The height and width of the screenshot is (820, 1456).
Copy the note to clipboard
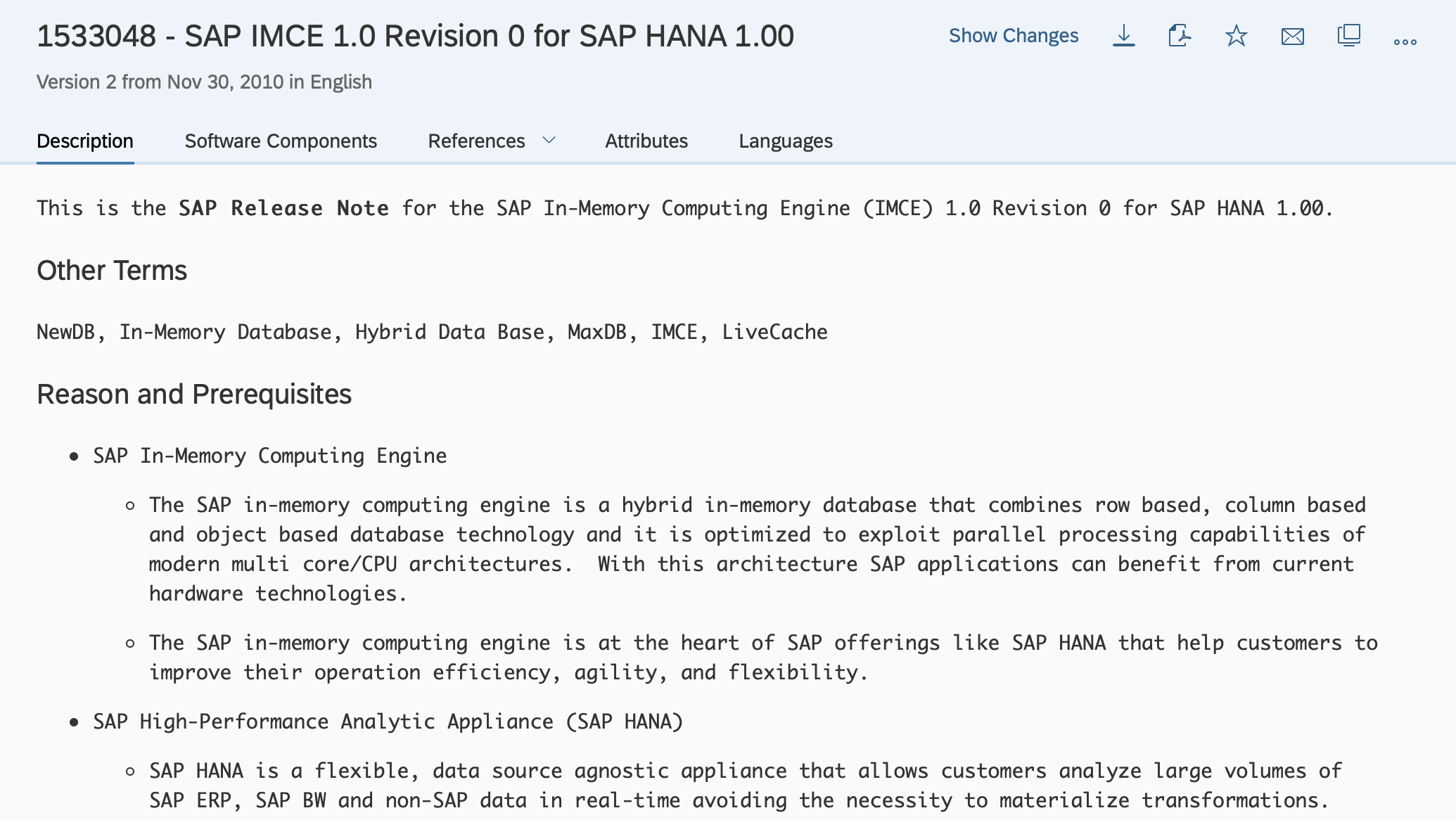click(1349, 36)
